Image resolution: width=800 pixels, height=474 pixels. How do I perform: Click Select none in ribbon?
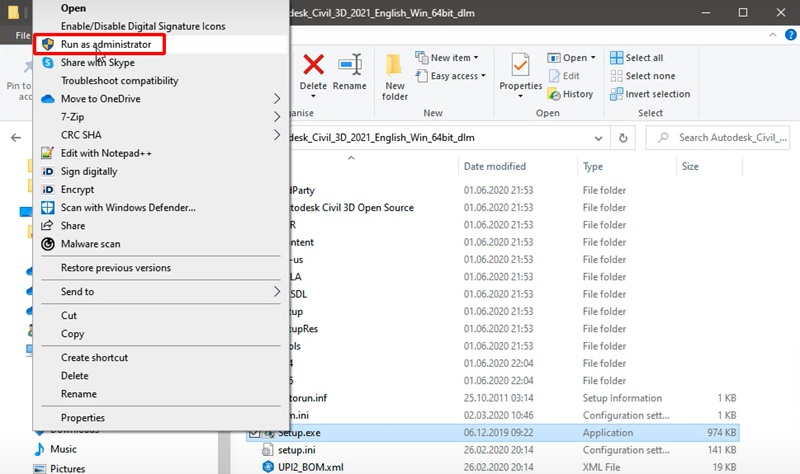click(643, 76)
